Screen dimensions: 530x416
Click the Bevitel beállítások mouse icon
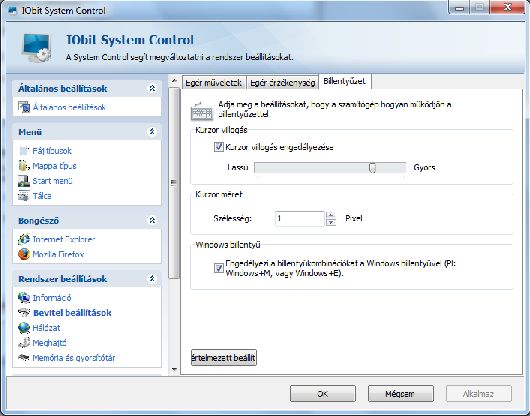(x=24, y=313)
